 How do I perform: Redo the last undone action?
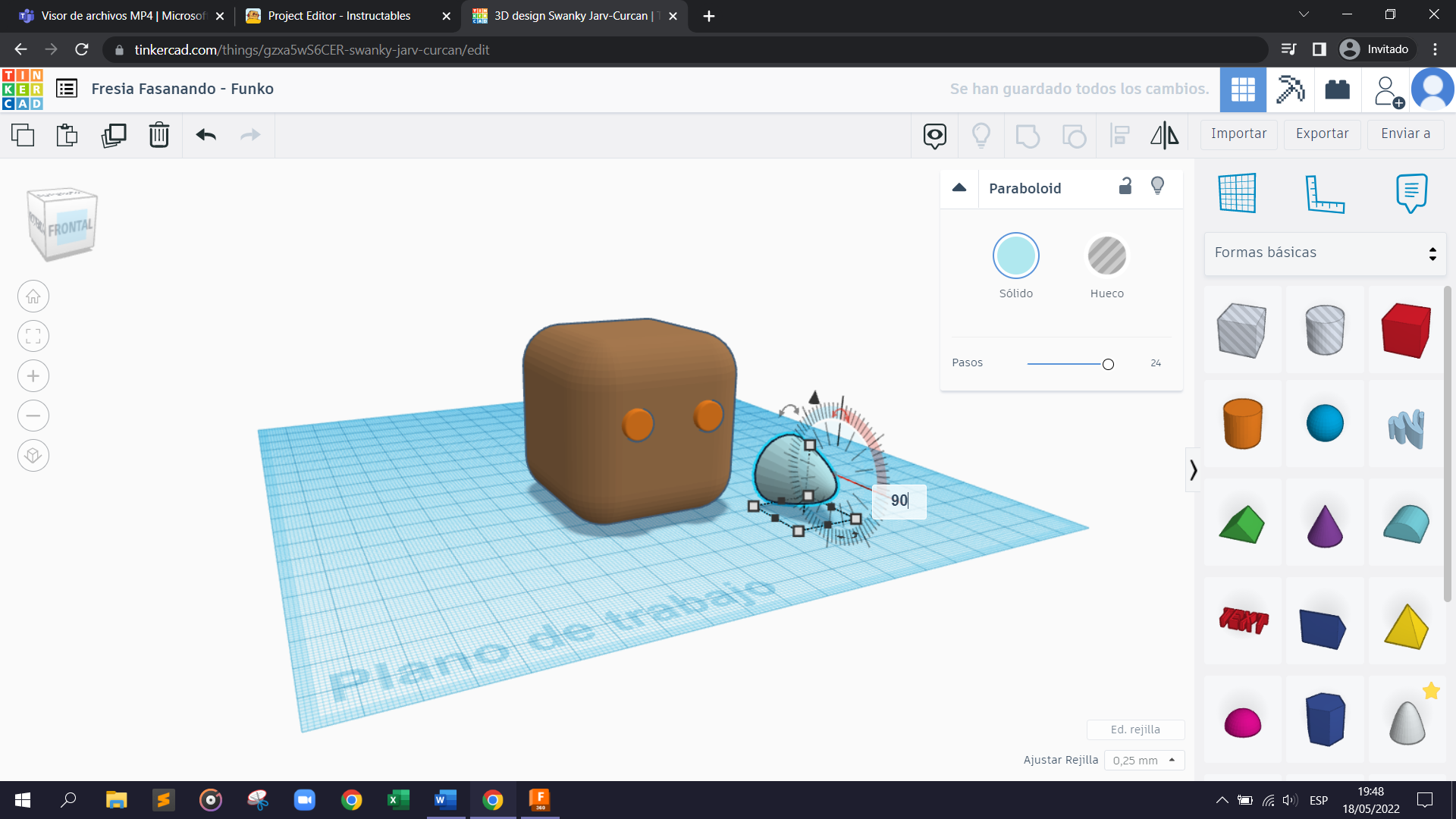250,135
